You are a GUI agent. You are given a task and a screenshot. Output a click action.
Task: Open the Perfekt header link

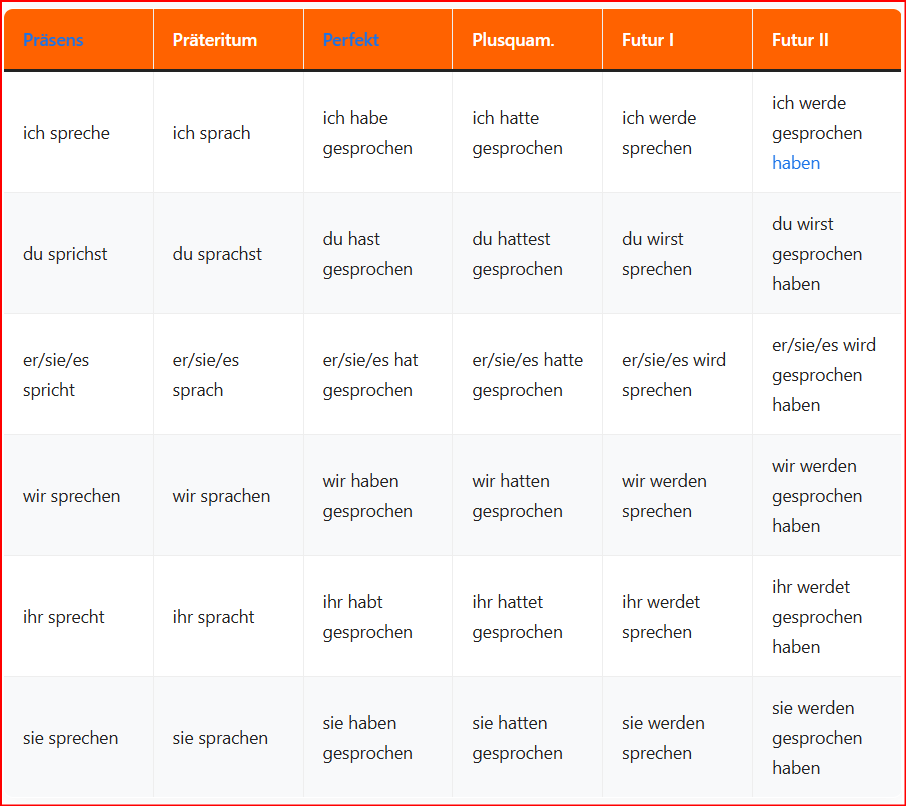[x=350, y=40]
